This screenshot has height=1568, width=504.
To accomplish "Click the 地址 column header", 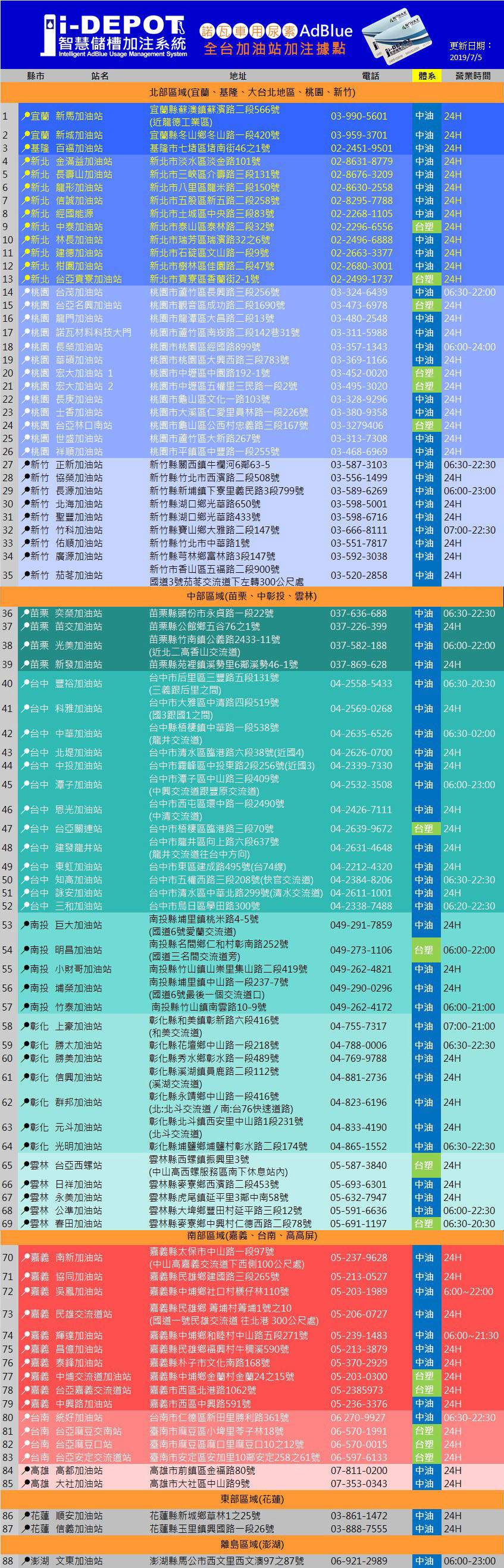I will pyautogui.click(x=238, y=76).
